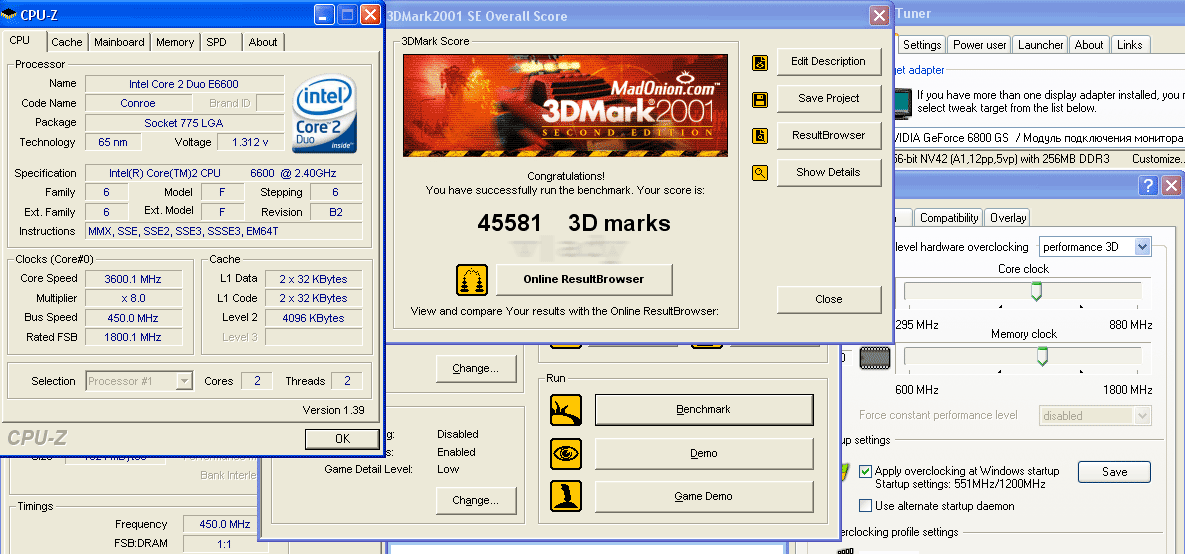This screenshot has height=554, width=1185.
Task: Enable Use alternate startup daemon checkbox
Action: pos(865,506)
